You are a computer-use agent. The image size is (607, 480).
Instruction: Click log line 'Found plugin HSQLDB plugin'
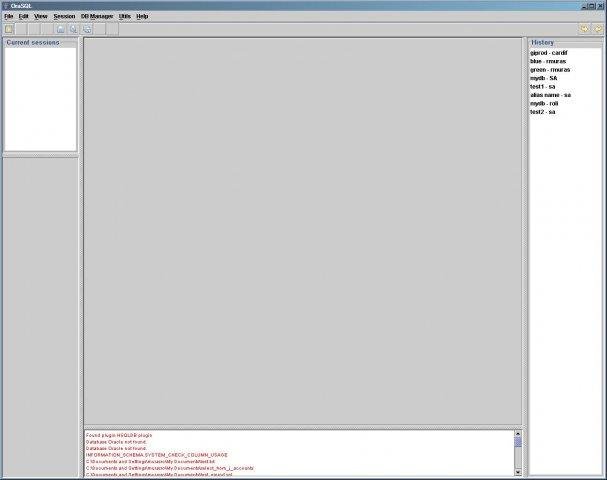coord(119,435)
